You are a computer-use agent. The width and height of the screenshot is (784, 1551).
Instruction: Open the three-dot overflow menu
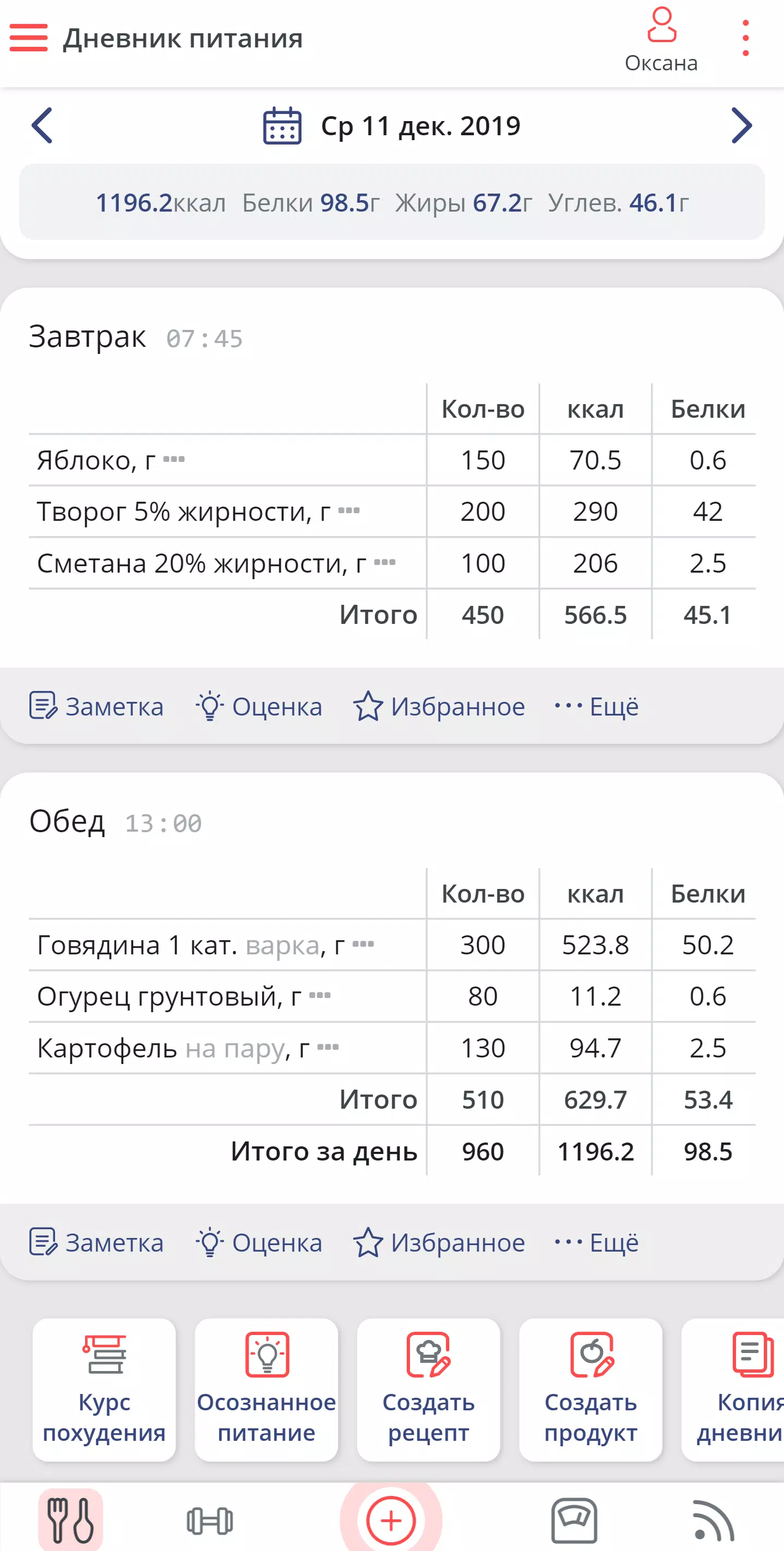[x=745, y=38]
